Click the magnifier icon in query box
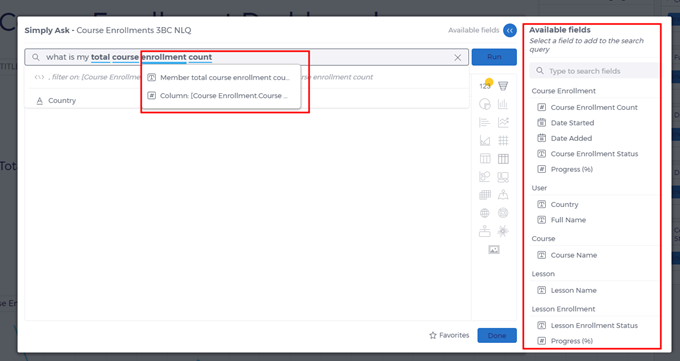Image resolution: width=680 pixels, height=361 pixels. point(36,57)
